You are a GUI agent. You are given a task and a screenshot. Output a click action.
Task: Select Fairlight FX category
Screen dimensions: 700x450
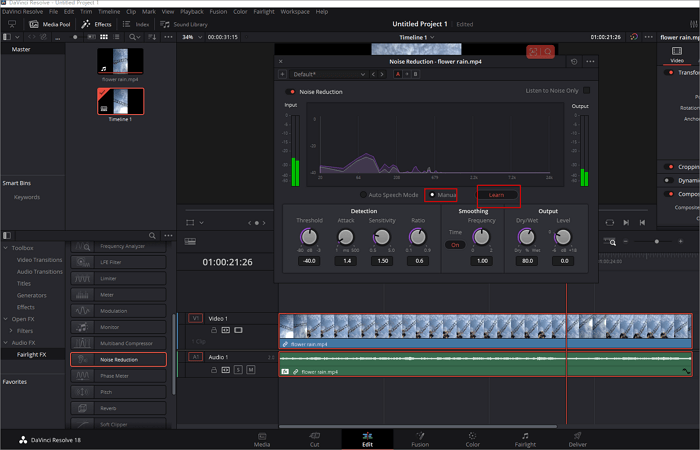(31, 354)
